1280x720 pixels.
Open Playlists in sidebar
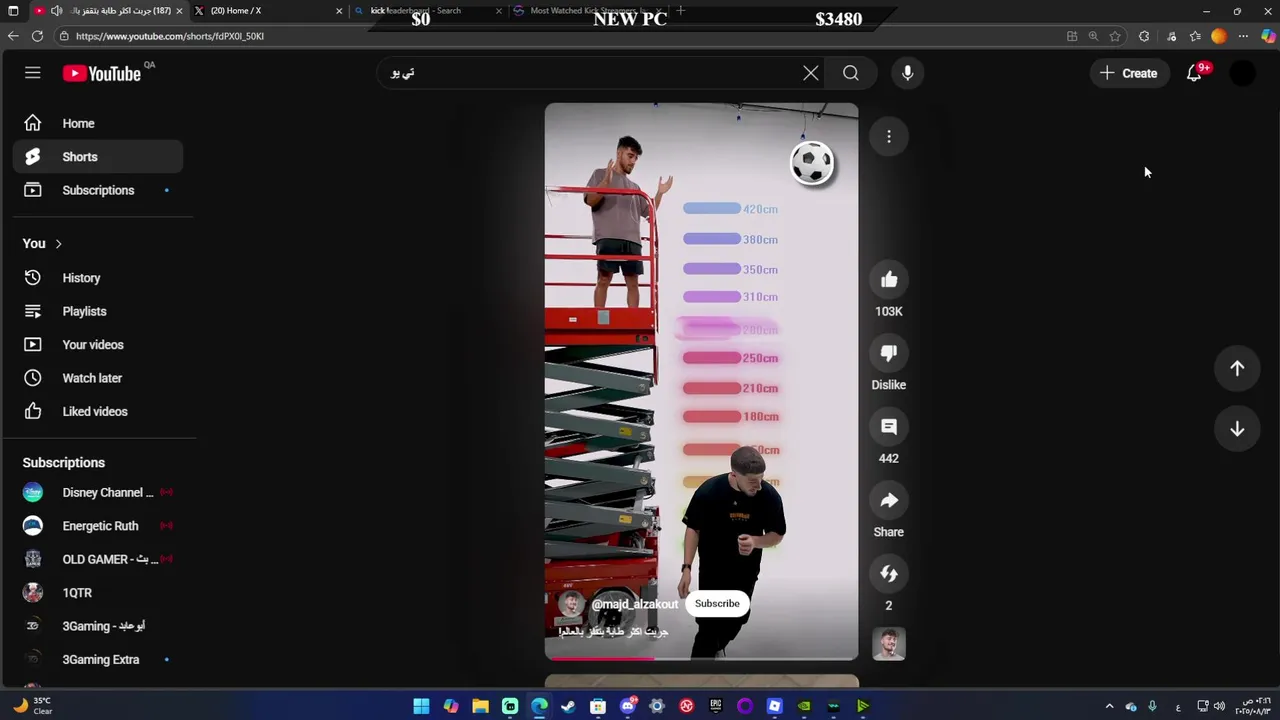[98, 311]
